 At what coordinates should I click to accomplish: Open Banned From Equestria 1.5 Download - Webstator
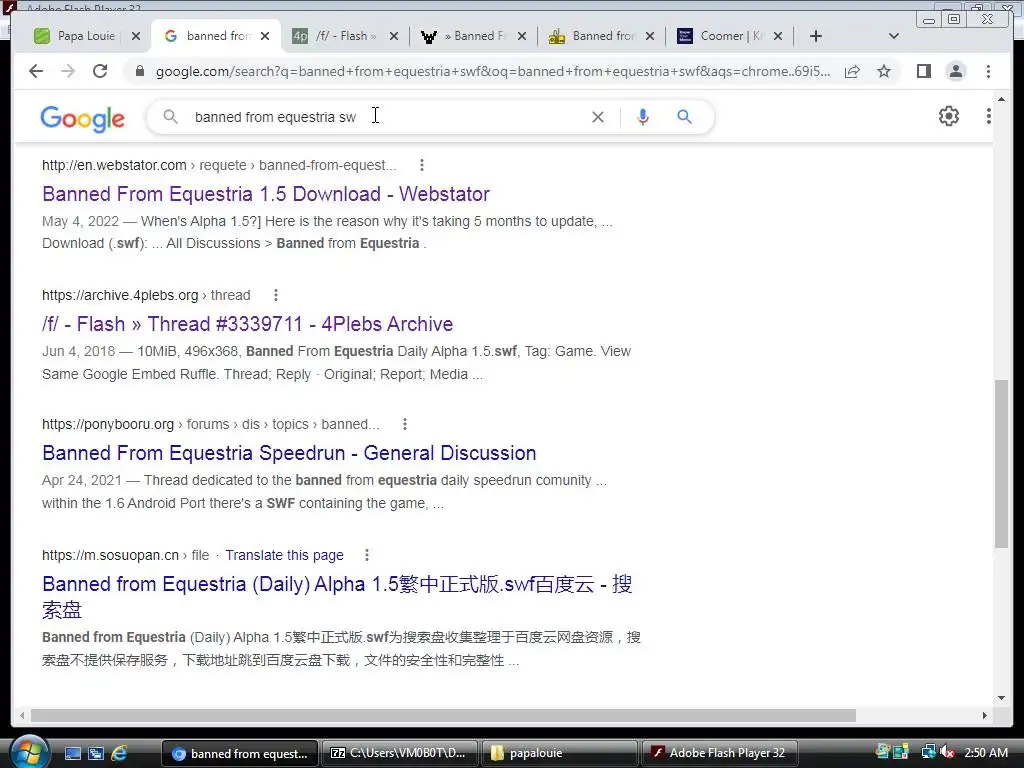(266, 194)
